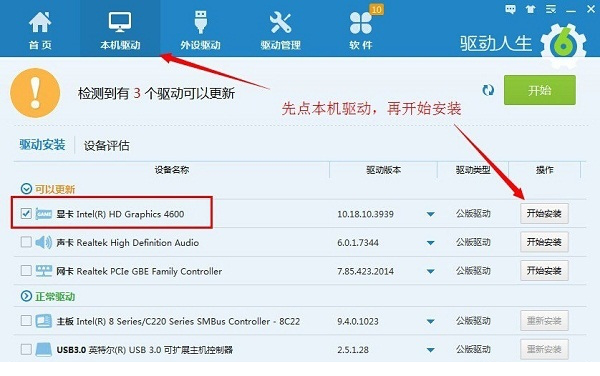Open the 软件 four-leaf clover icon
Image resolution: width=600 pixels, height=376 pixels.
pyautogui.click(x=360, y=23)
